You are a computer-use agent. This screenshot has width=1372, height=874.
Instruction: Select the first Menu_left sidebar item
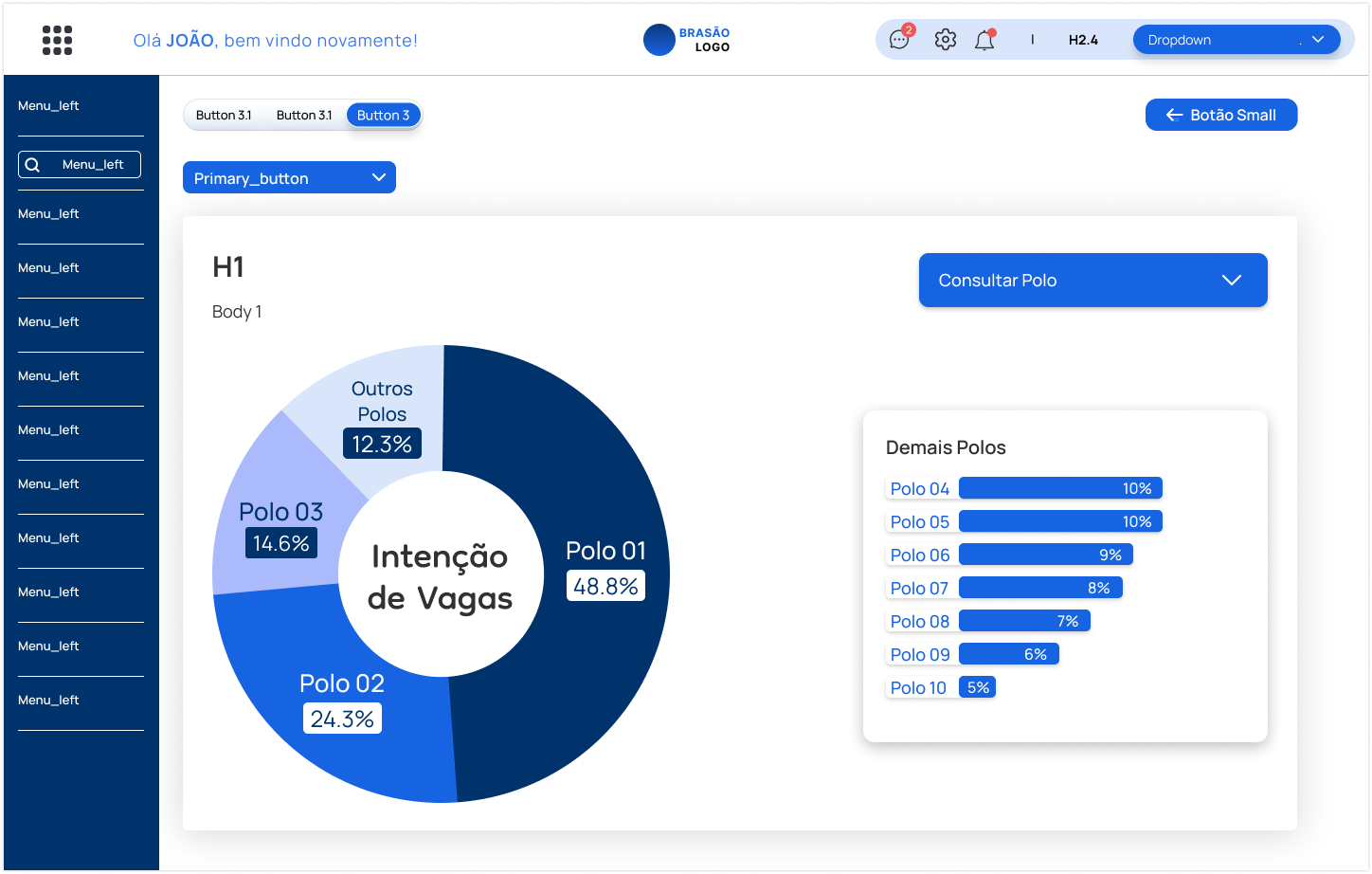(x=48, y=105)
